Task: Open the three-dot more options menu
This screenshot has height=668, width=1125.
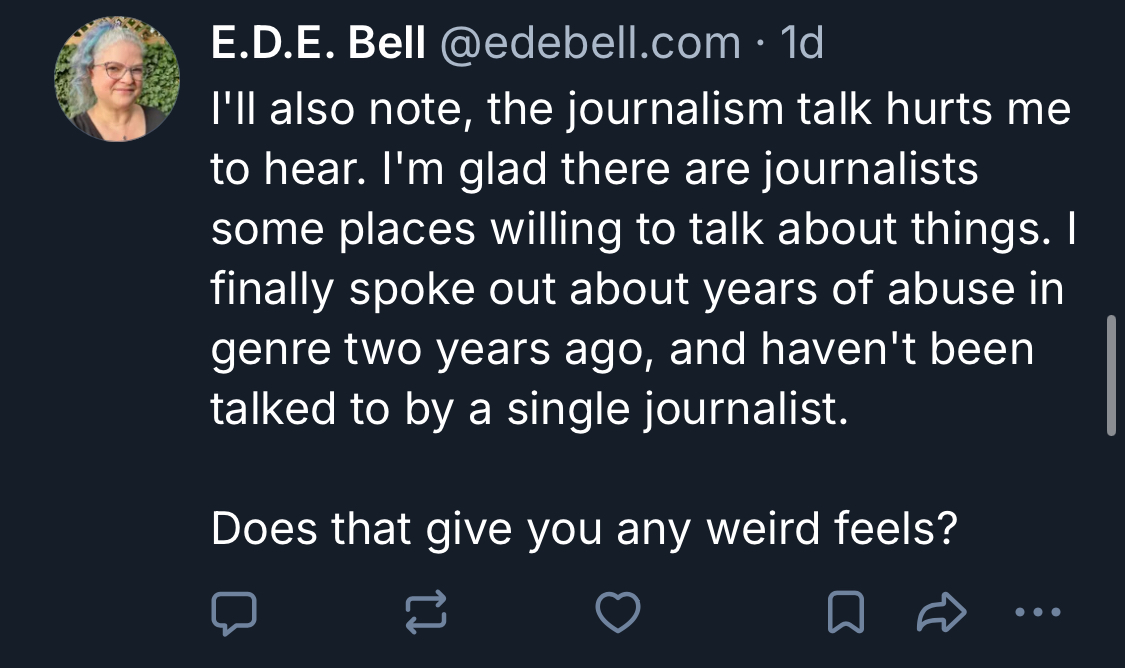Action: tap(1037, 613)
